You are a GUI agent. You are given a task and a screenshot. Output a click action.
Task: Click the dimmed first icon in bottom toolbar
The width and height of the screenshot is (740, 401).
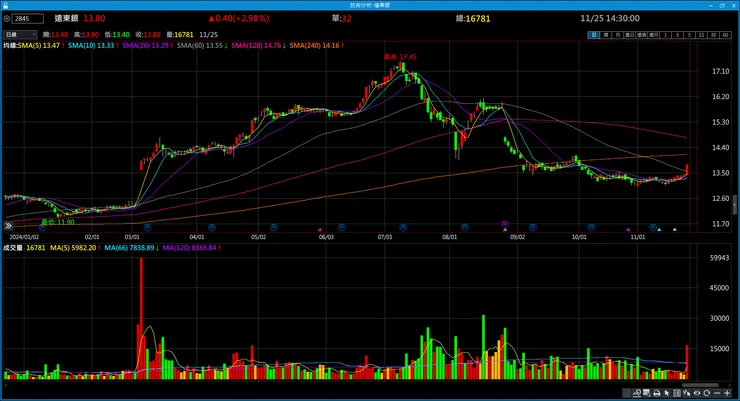pos(627,393)
